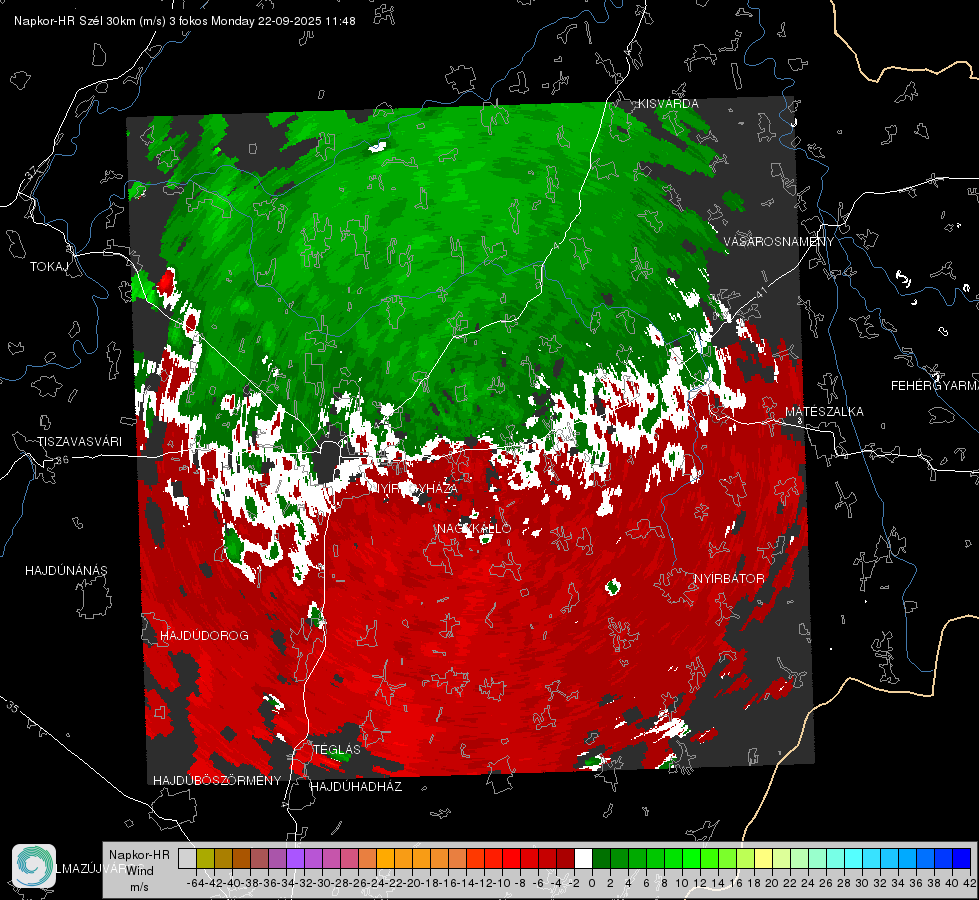Select the purple swatch between -34 and -32
979x900 pixels.
click(295, 858)
